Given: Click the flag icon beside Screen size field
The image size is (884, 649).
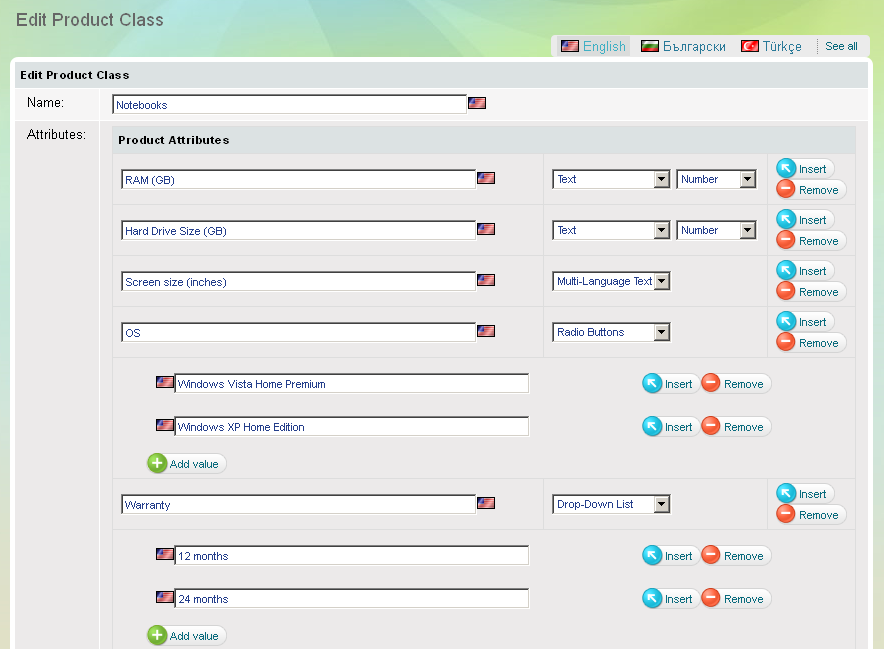Looking at the screenshot, I should [x=486, y=280].
